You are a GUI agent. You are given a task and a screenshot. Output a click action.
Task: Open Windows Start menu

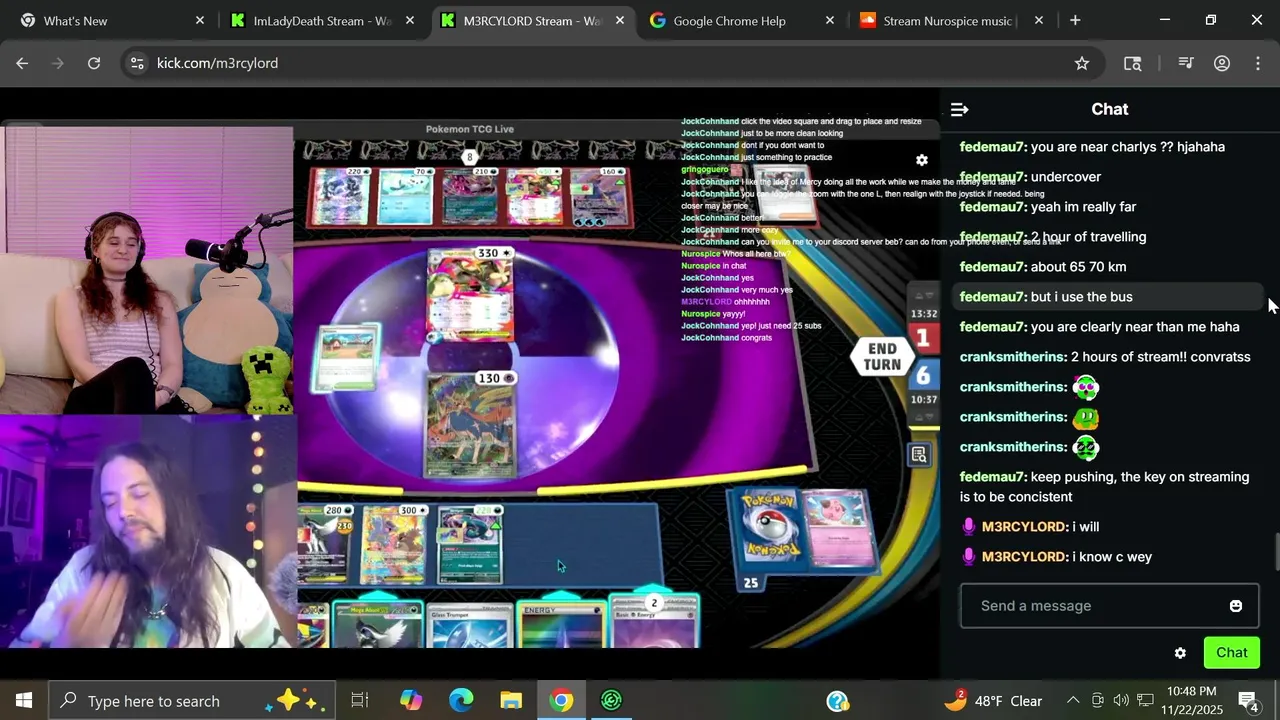(24, 701)
